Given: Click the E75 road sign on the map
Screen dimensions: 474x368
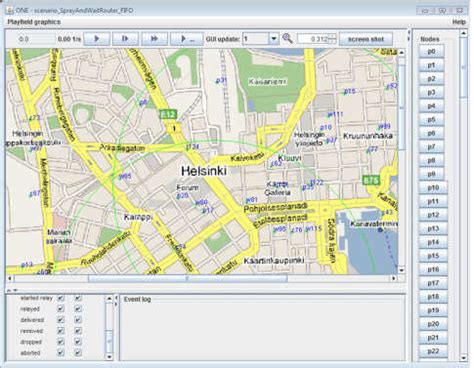Looking at the screenshot, I should [371, 181].
